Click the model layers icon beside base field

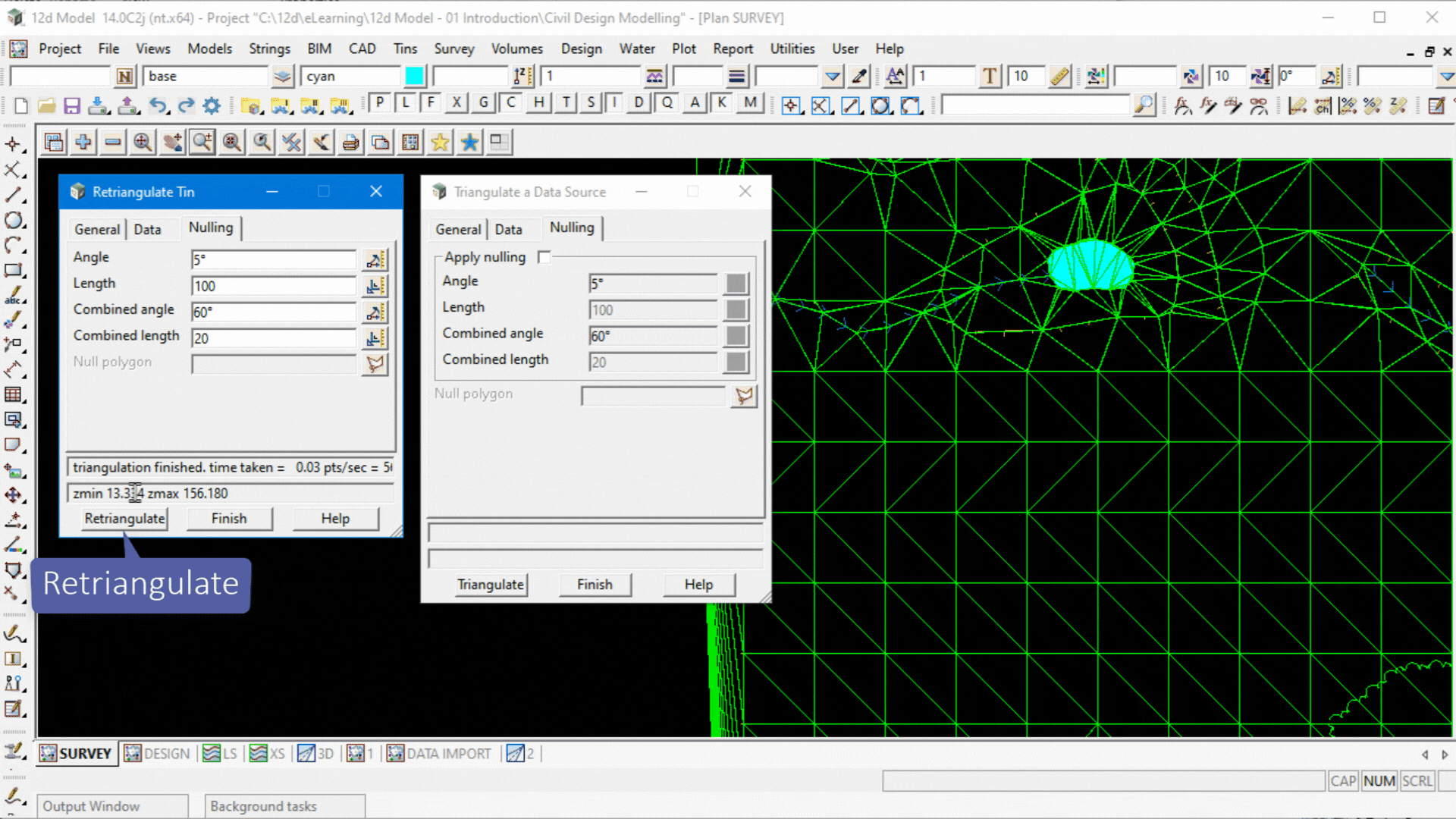[x=282, y=77]
